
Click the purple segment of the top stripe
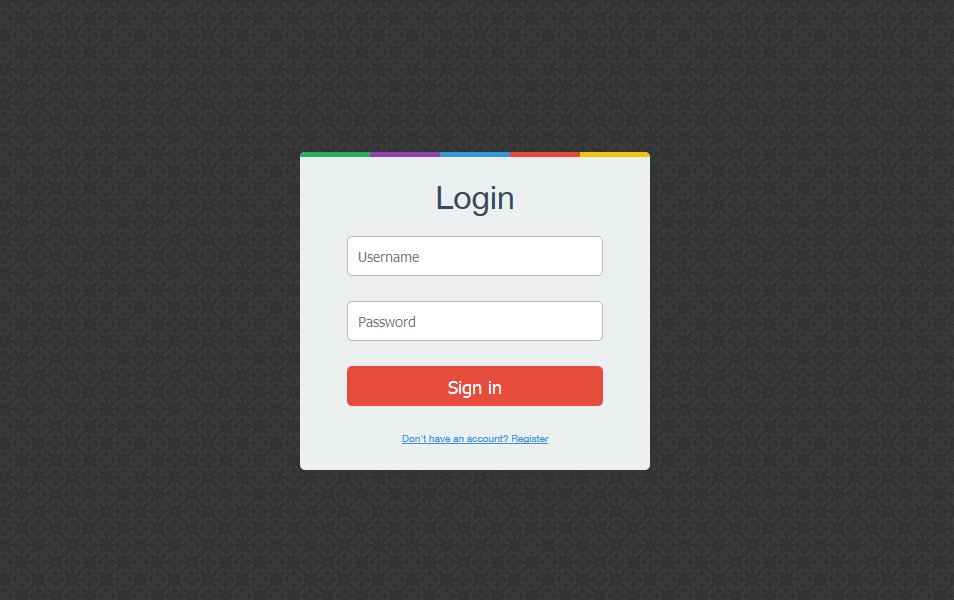tap(405, 155)
